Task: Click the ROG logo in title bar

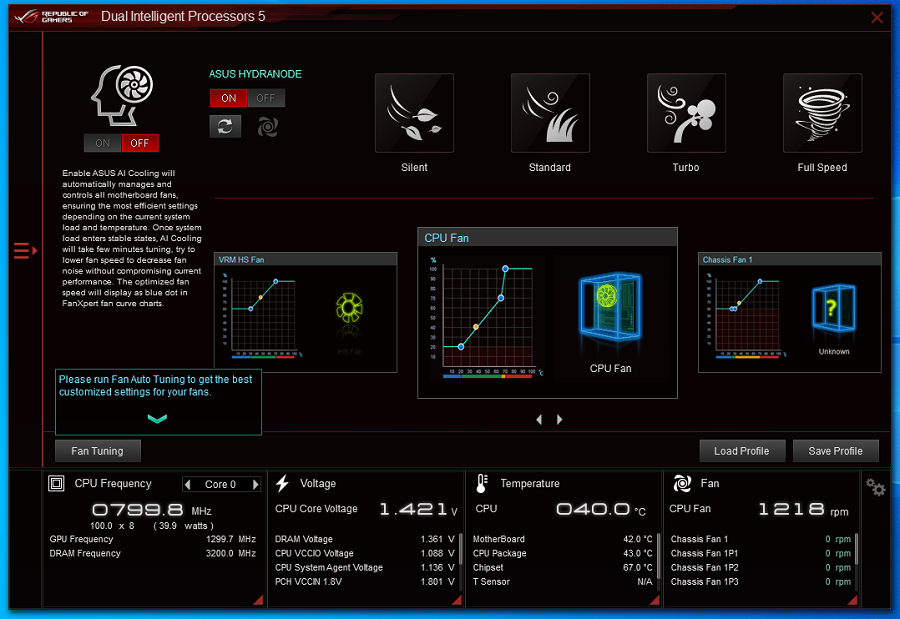Action: coord(27,16)
